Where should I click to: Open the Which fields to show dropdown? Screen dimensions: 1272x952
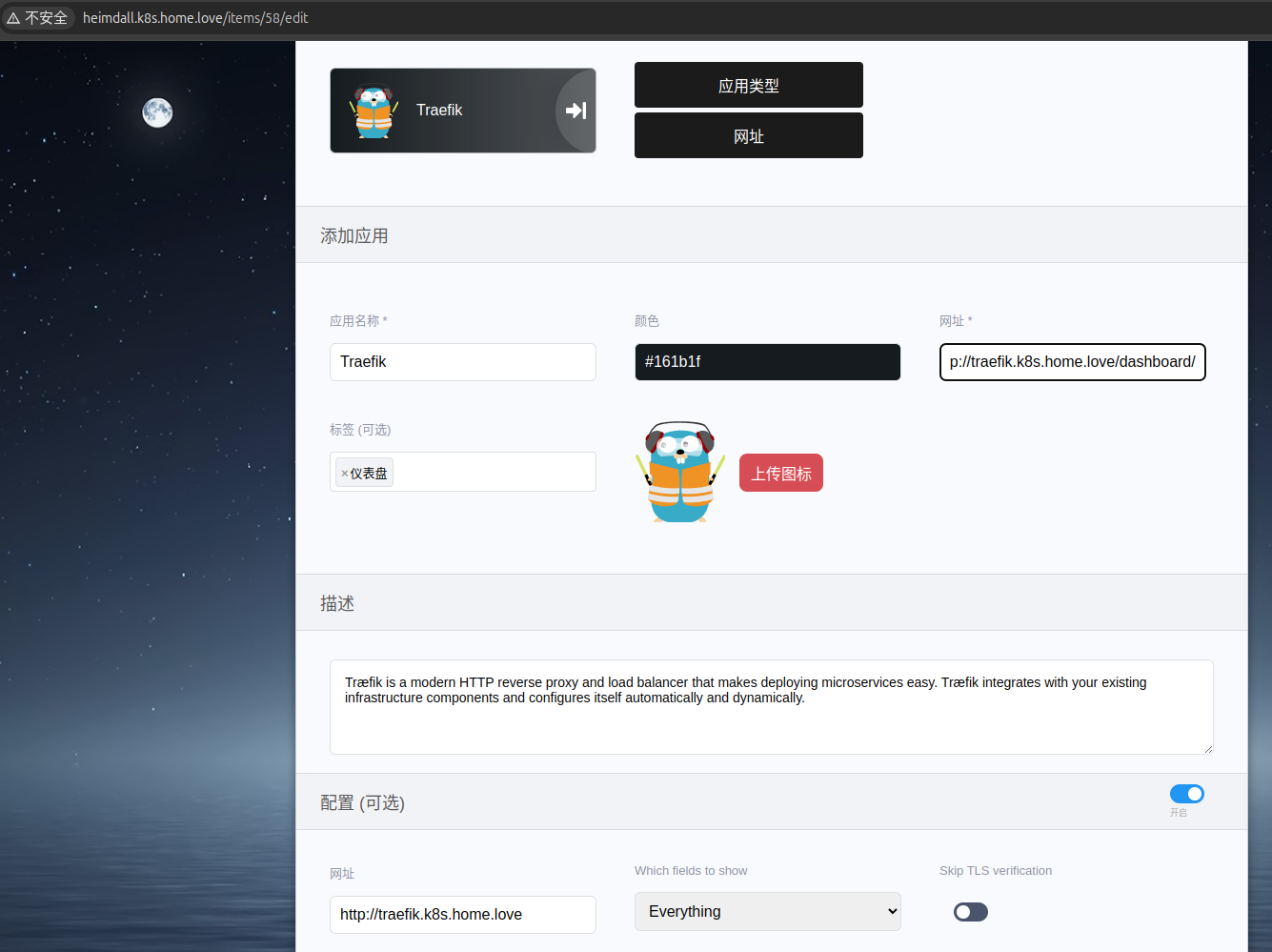[768, 911]
